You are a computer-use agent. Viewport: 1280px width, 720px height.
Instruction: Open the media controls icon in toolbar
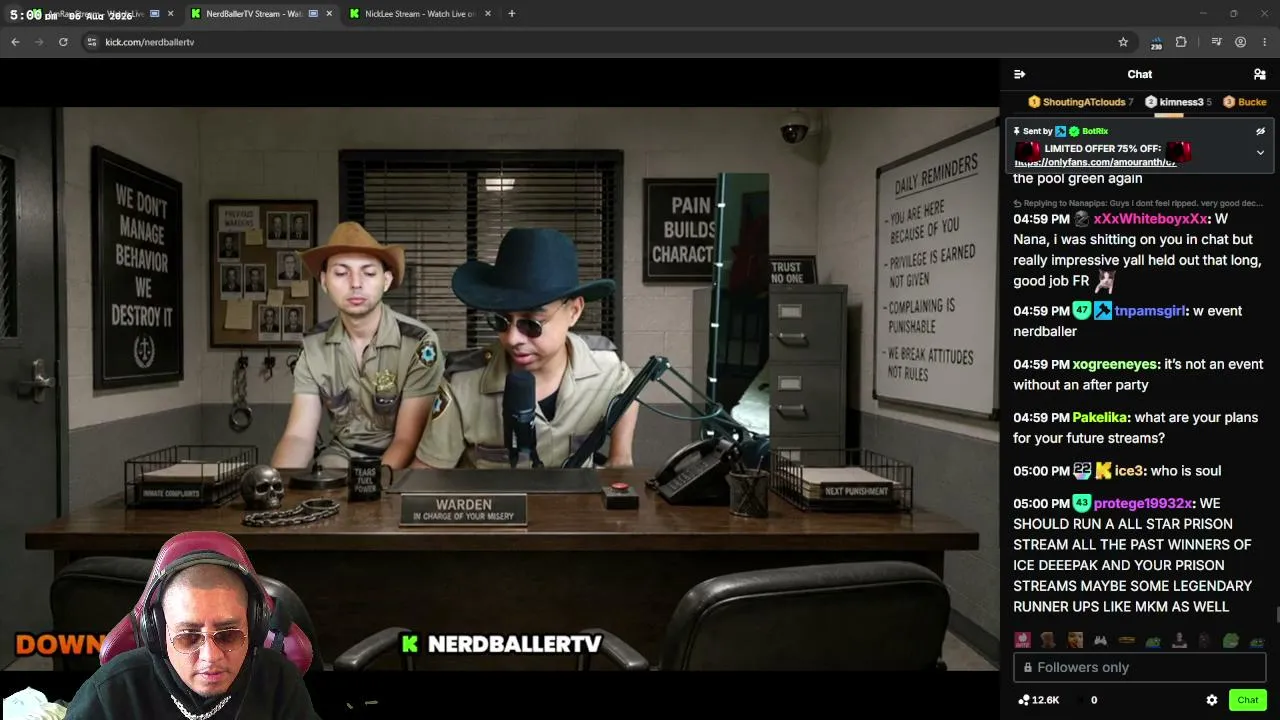pyautogui.click(x=1216, y=42)
